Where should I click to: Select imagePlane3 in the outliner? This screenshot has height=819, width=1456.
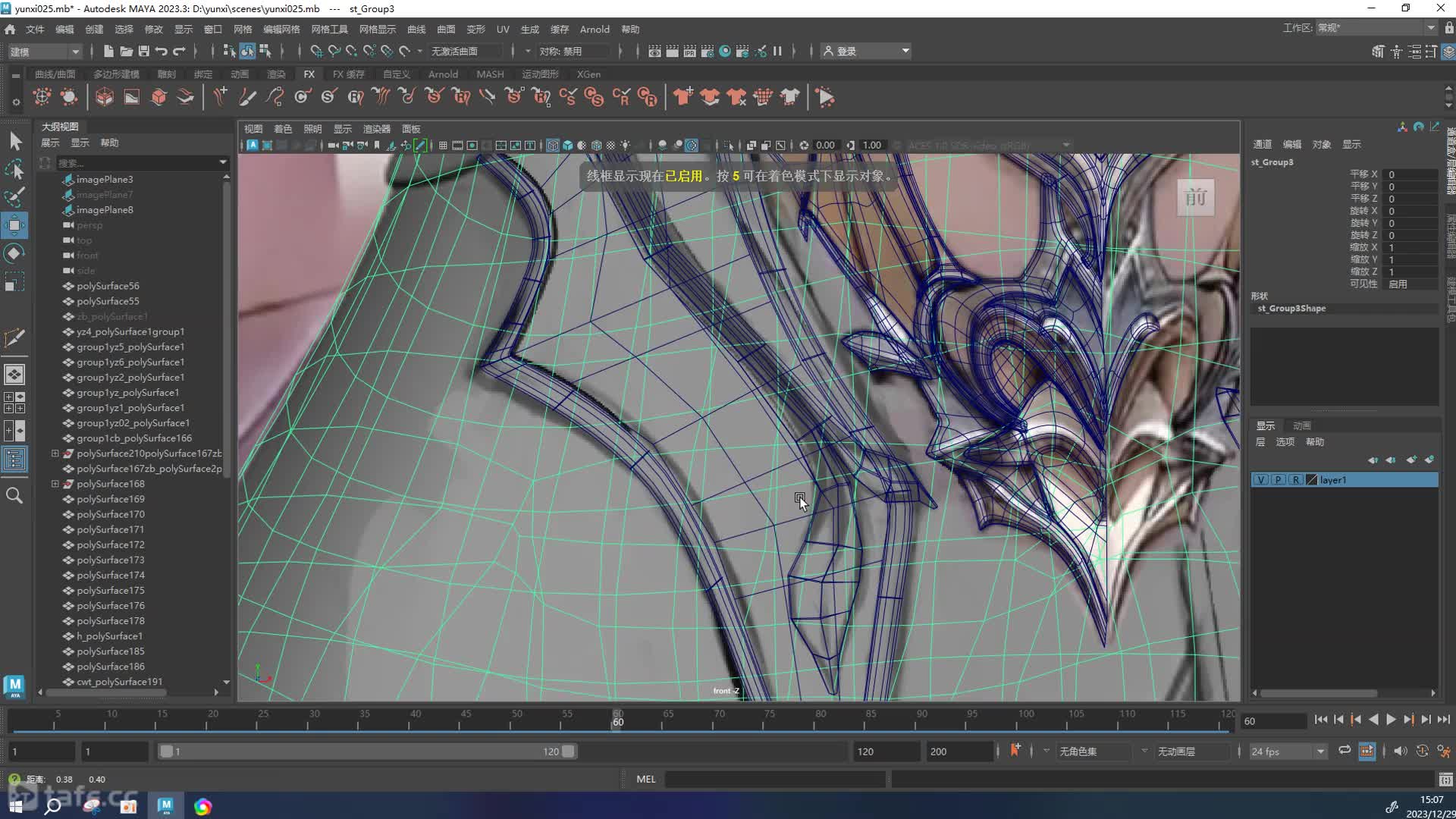pos(105,179)
